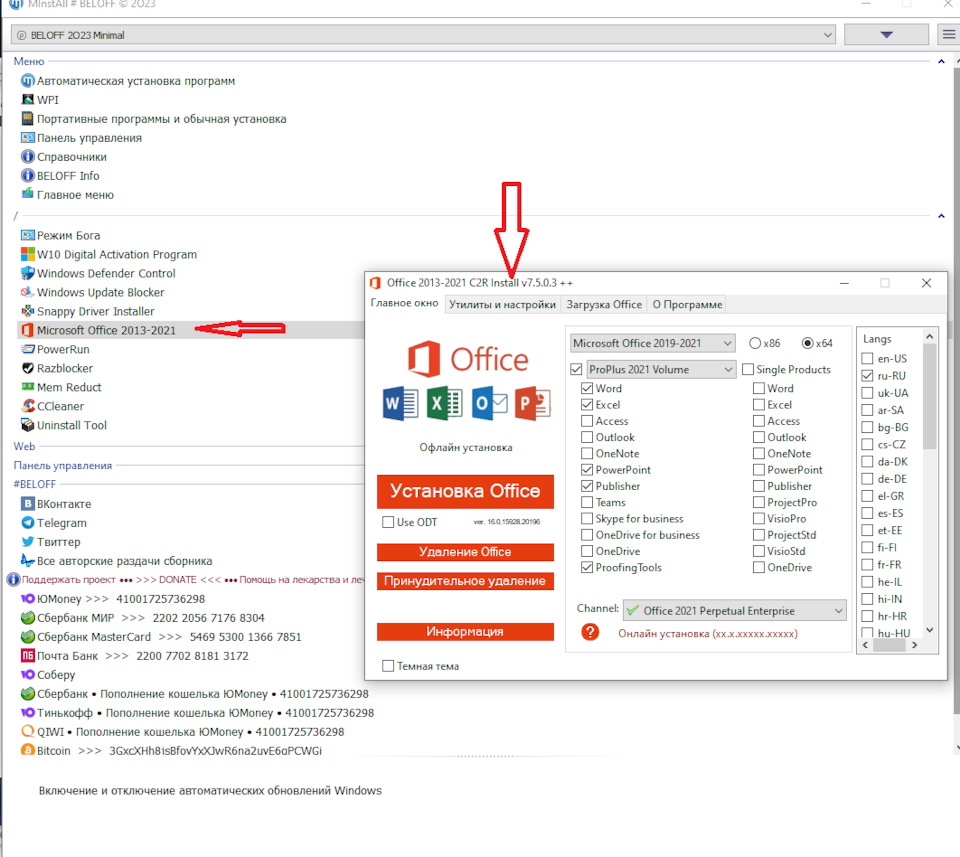The width and height of the screenshot is (960, 857).
Task: Open the Microsoft Office 2019-2021 version dropdown
Action: (x=651, y=343)
